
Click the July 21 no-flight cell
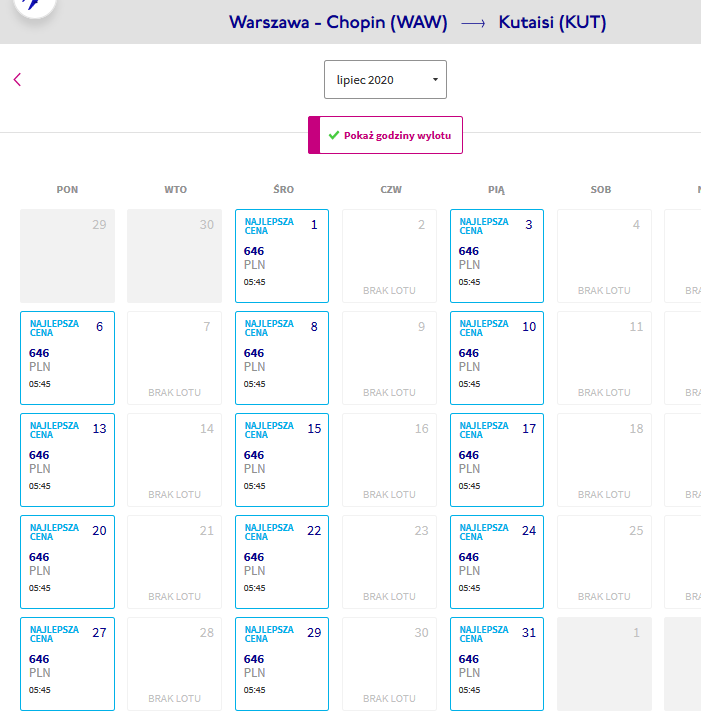click(175, 562)
